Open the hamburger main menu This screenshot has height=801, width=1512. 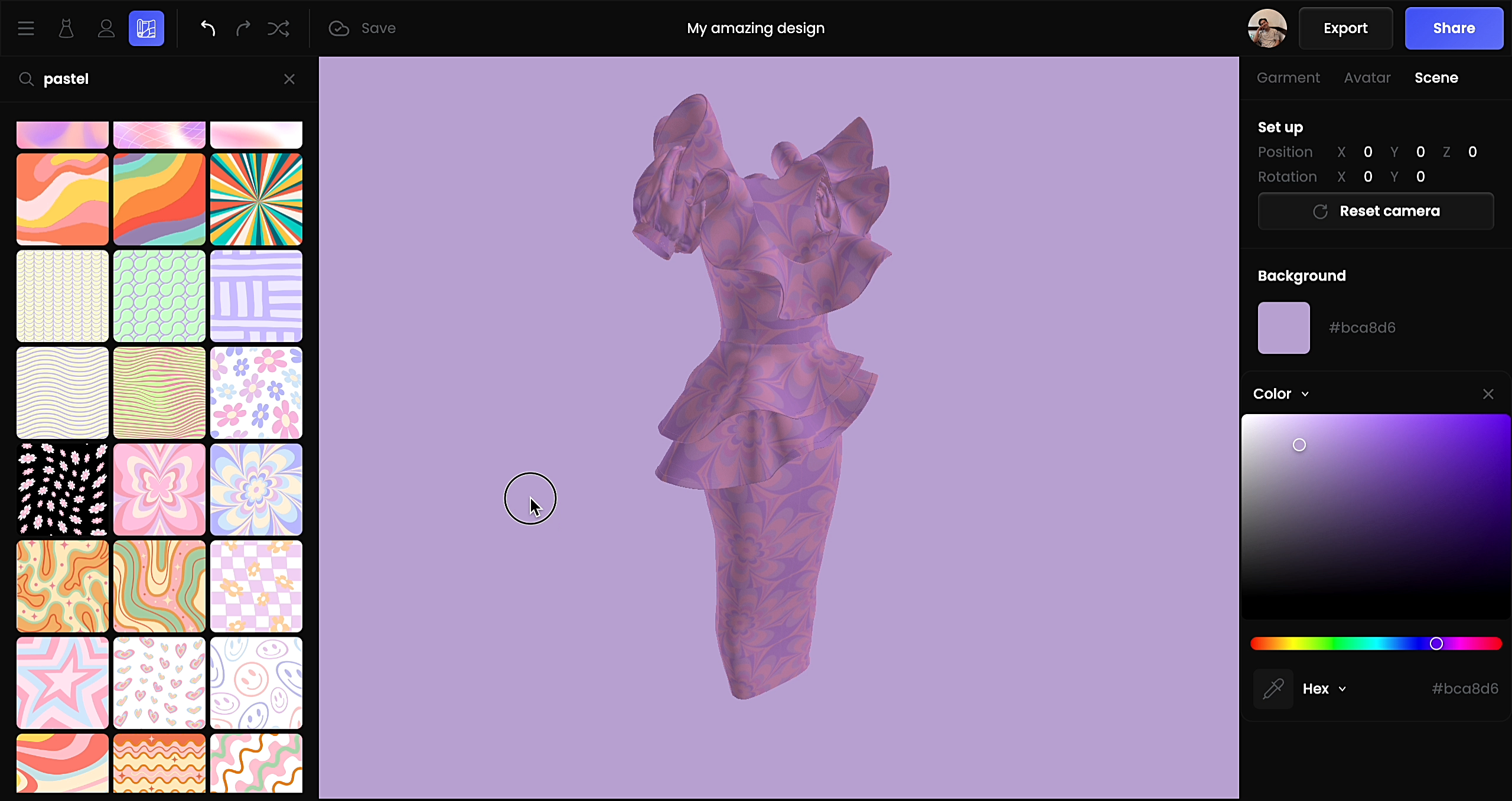pyautogui.click(x=26, y=28)
